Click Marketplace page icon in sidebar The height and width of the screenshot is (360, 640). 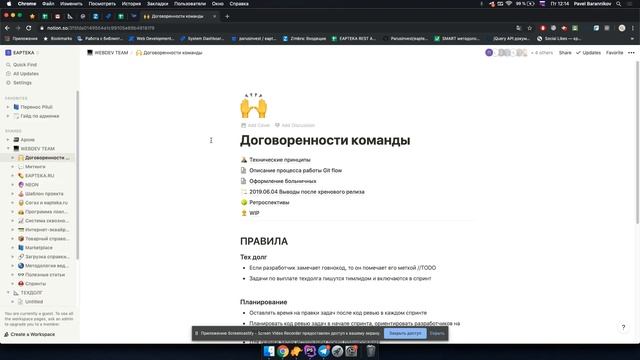(x=21, y=248)
